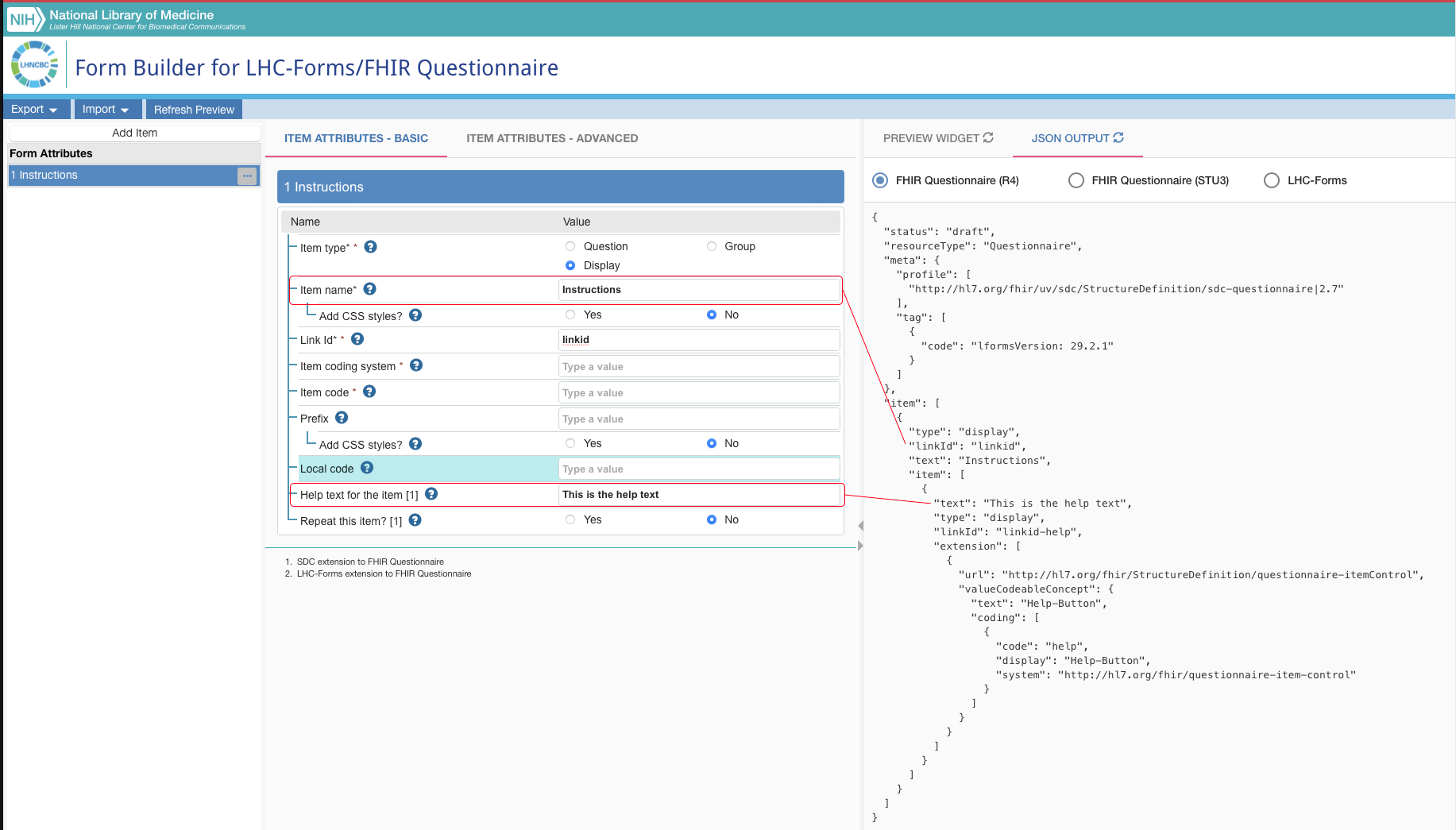Click the 'Name' column header
1456x830 pixels.
pyautogui.click(x=305, y=222)
